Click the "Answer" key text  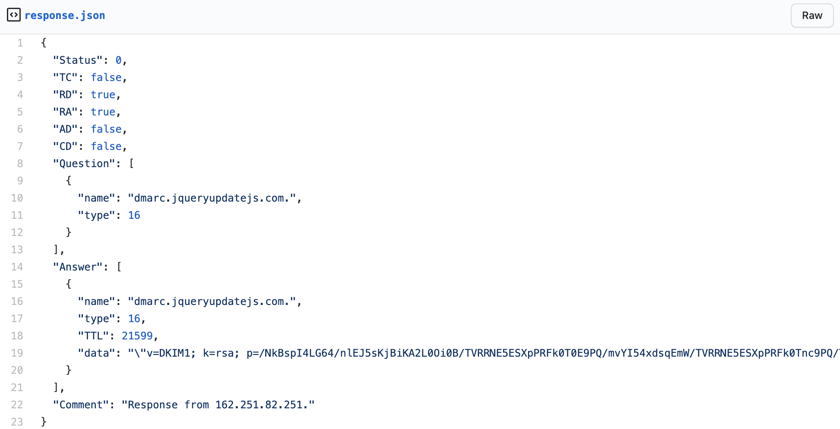78,267
